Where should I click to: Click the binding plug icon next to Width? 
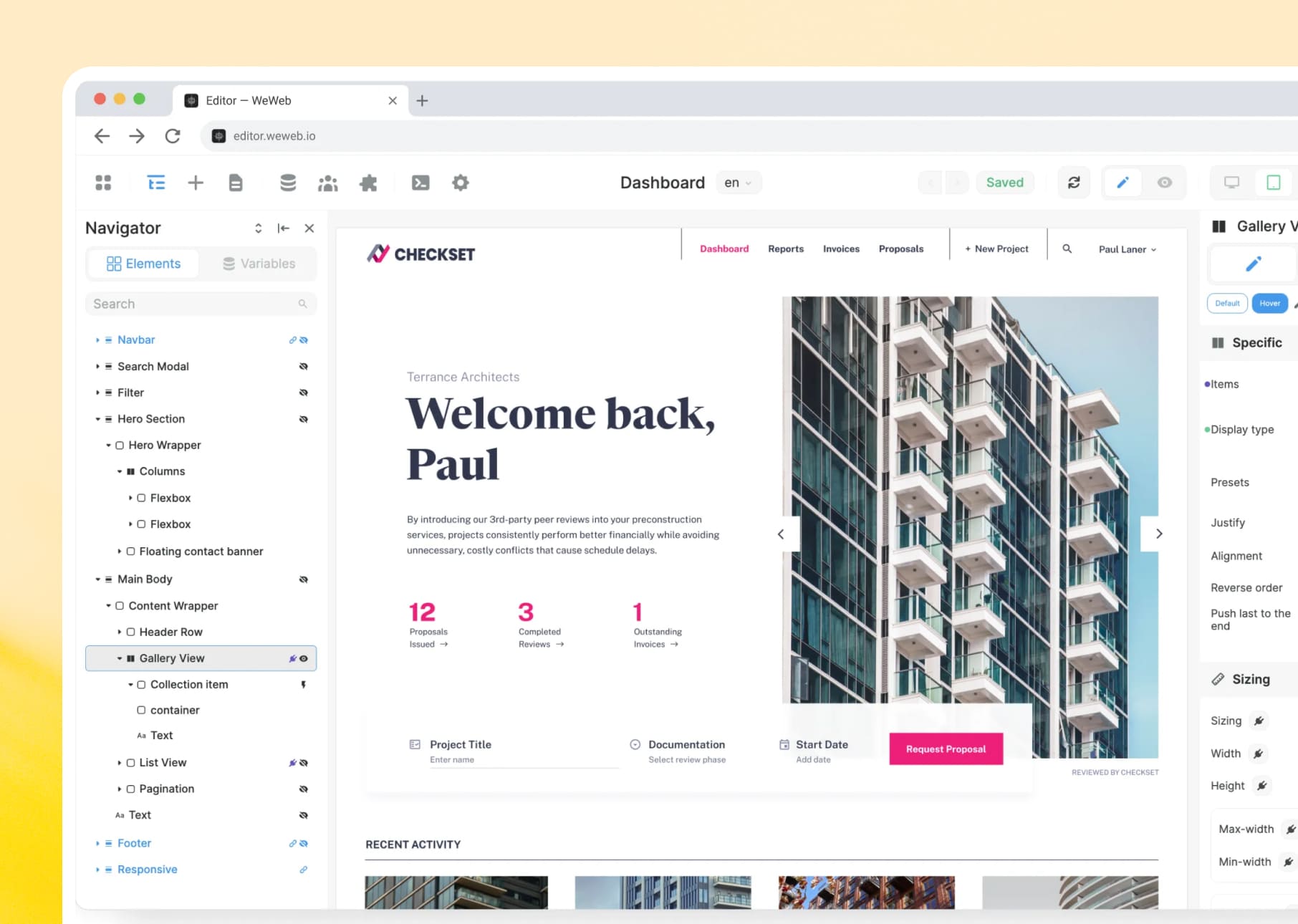coord(1258,754)
